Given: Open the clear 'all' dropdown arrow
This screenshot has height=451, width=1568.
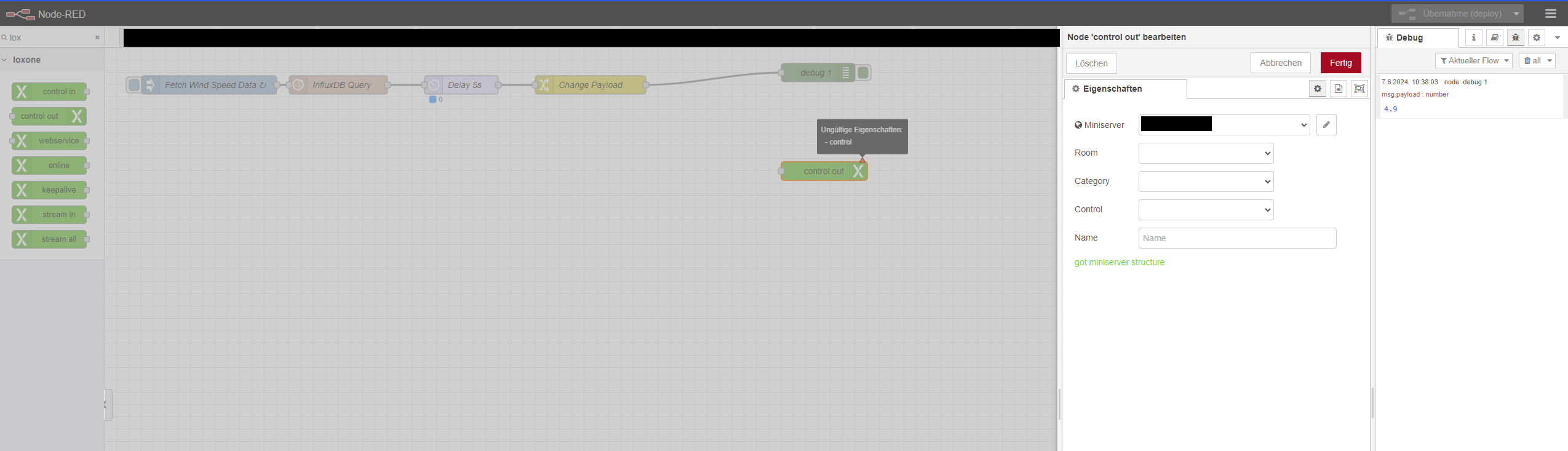Looking at the screenshot, I should [x=1550, y=60].
